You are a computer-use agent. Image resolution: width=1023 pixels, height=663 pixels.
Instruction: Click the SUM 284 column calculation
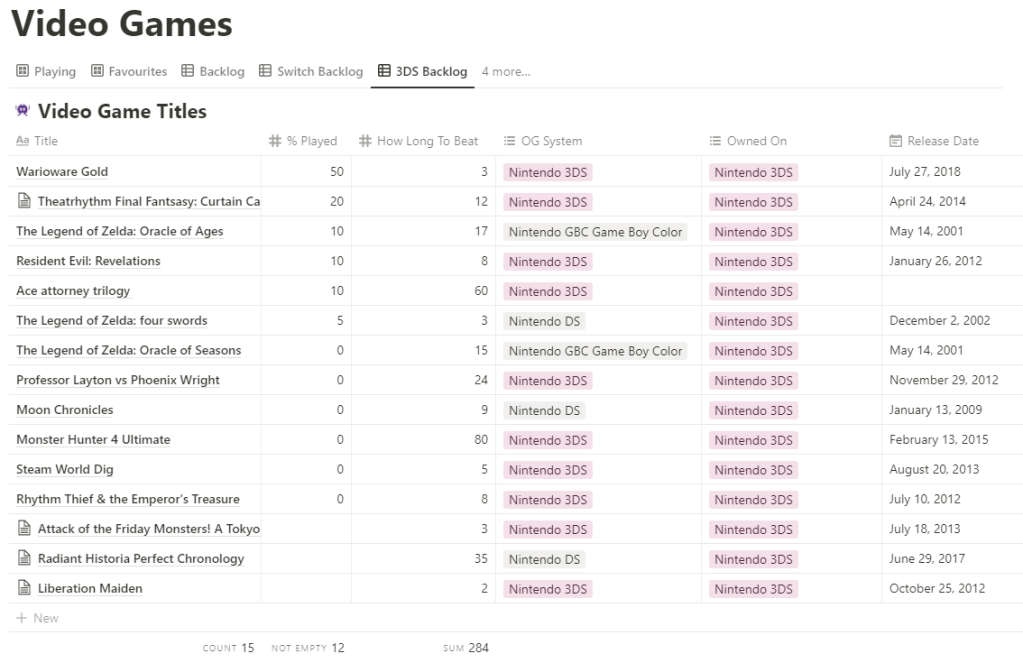(x=466, y=648)
